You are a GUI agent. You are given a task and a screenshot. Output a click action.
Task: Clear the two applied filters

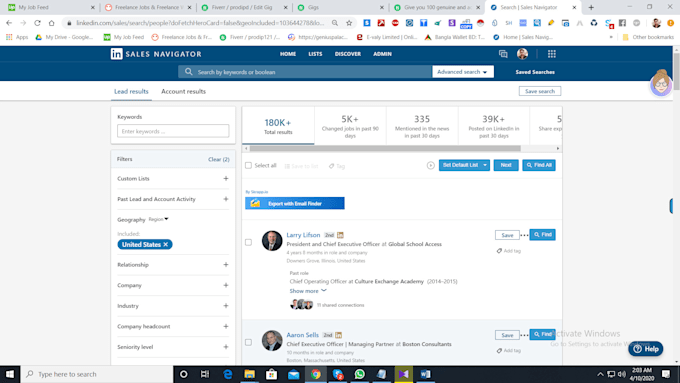pyautogui.click(x=219, y=159)
